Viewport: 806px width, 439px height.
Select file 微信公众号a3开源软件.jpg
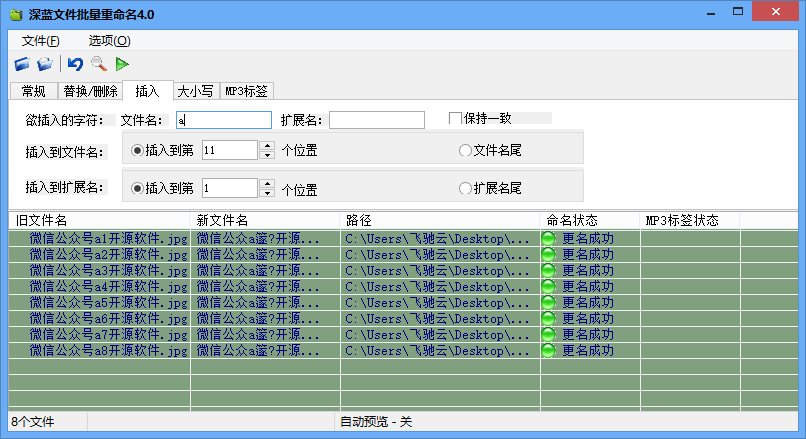pos(108,270)
